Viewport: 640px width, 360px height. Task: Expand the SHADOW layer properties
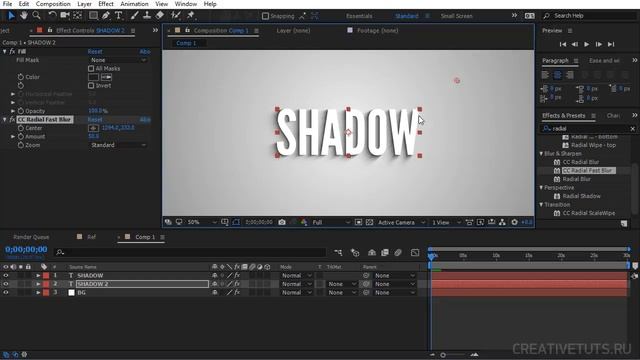pos(38,276)
